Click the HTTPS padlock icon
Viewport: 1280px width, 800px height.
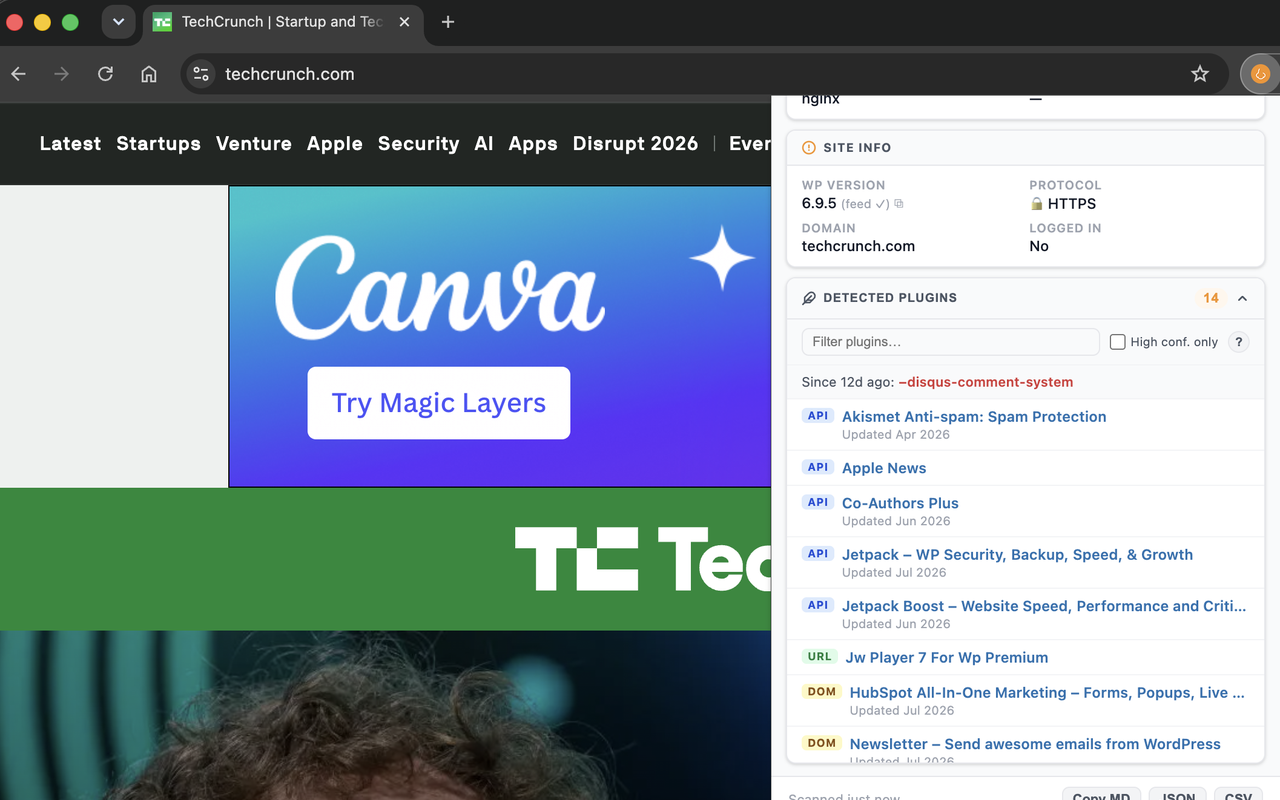click(x=1037, y=204)
